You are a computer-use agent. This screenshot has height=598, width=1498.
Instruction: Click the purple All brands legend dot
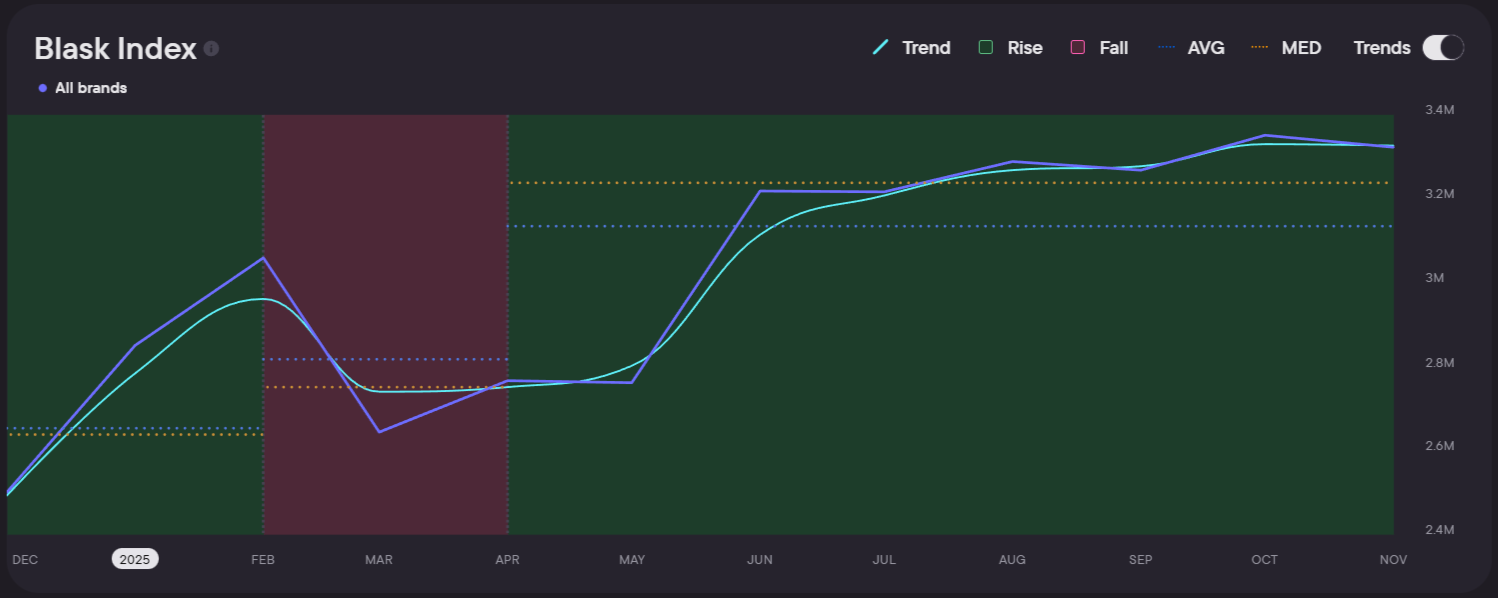point(42,88)
